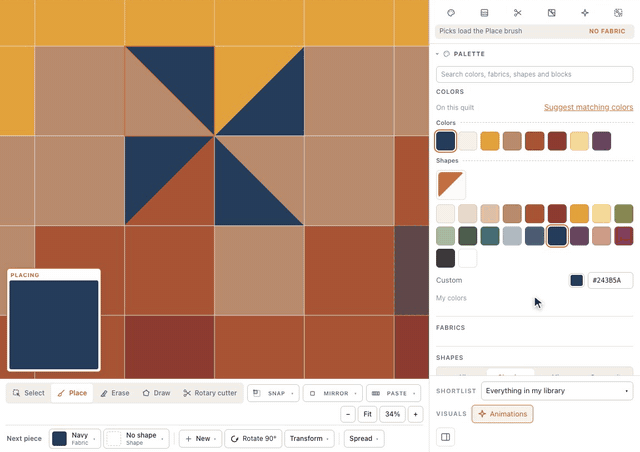Click the FABRICS section heading
The width and height of the screenshot is (640, 452).
pos(450,327)
